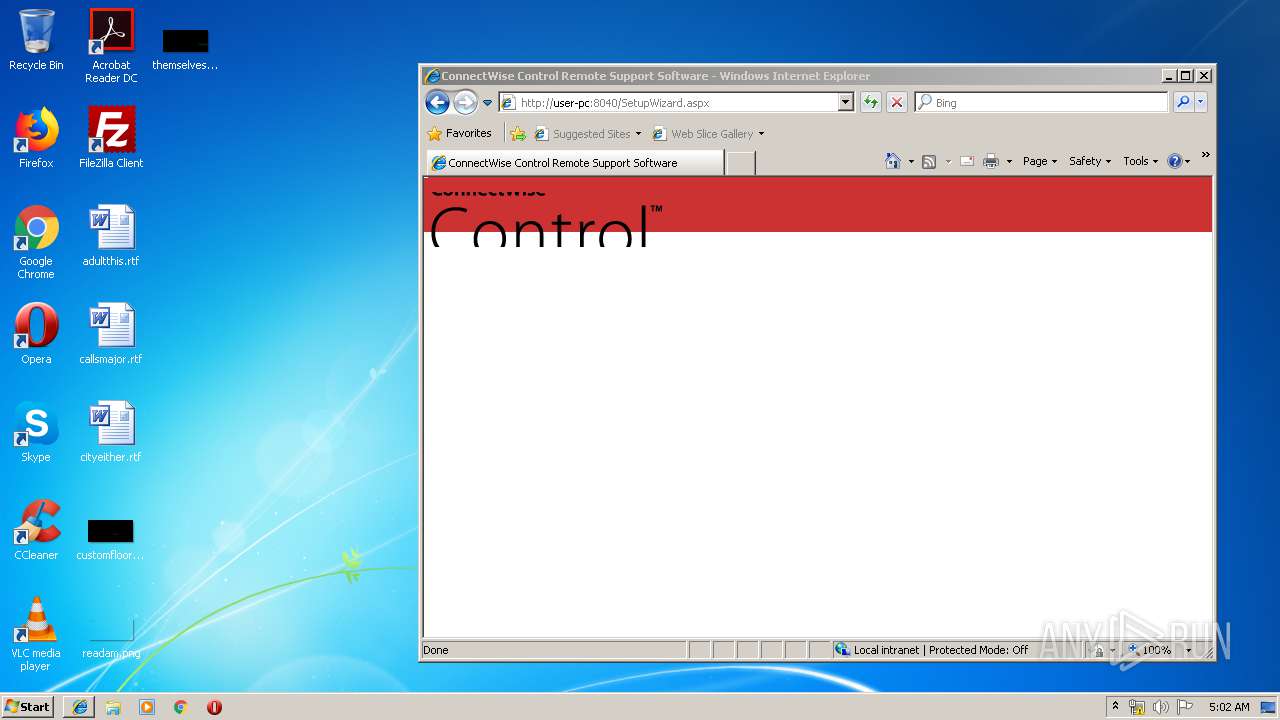Open the Suggested Sites link
Viewport: 1280px width, 720px height.
coord(588,134)
